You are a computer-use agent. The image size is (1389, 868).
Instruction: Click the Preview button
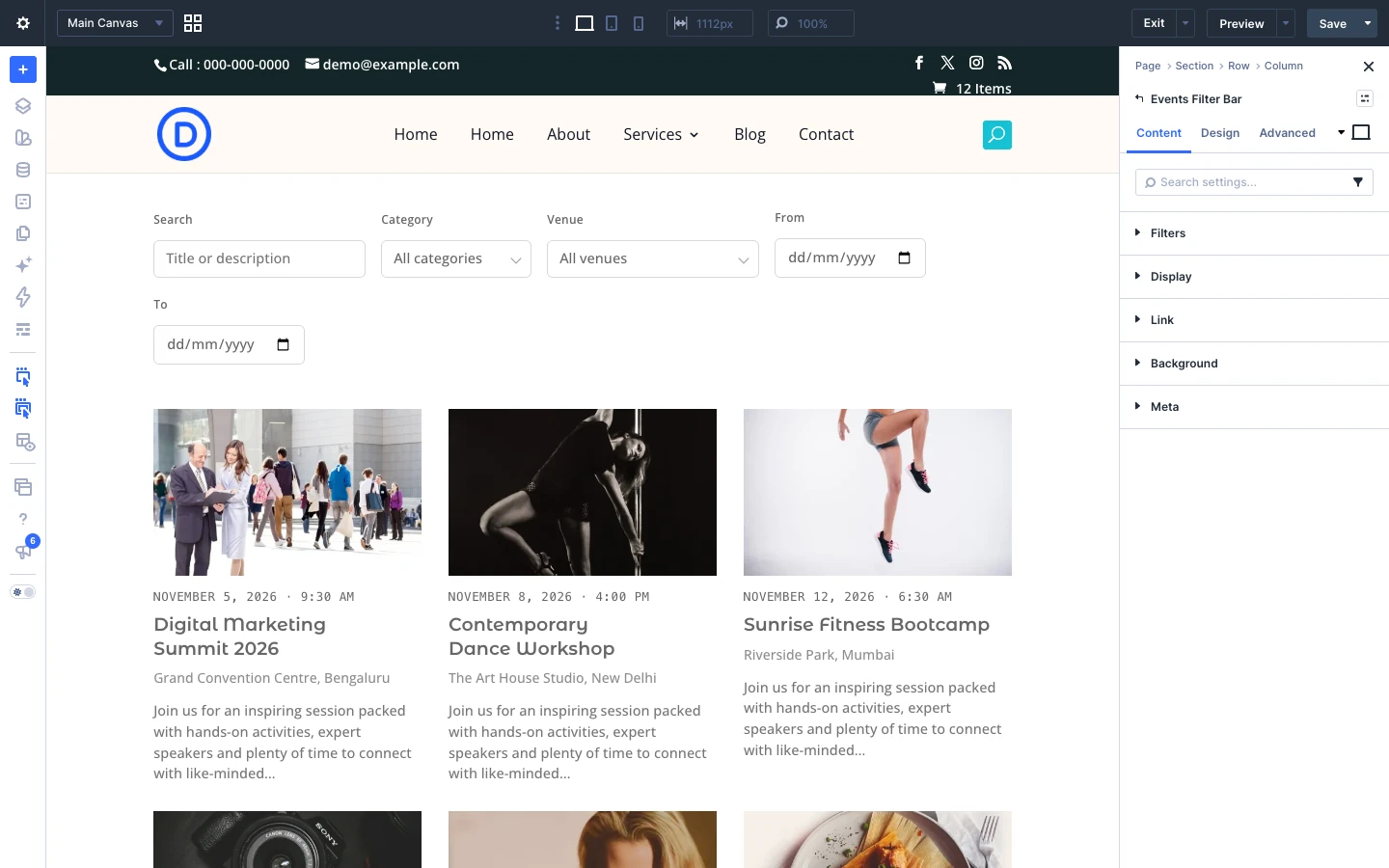pos(1241,23)
